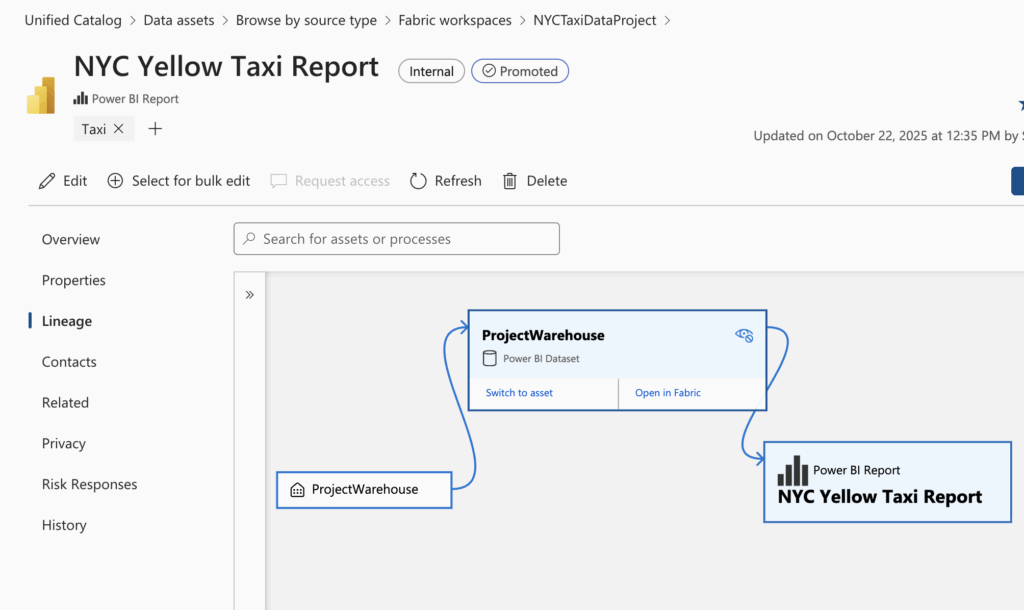Open the Contacts tab
1024x610 pixels.
click(x=69, y=362)
